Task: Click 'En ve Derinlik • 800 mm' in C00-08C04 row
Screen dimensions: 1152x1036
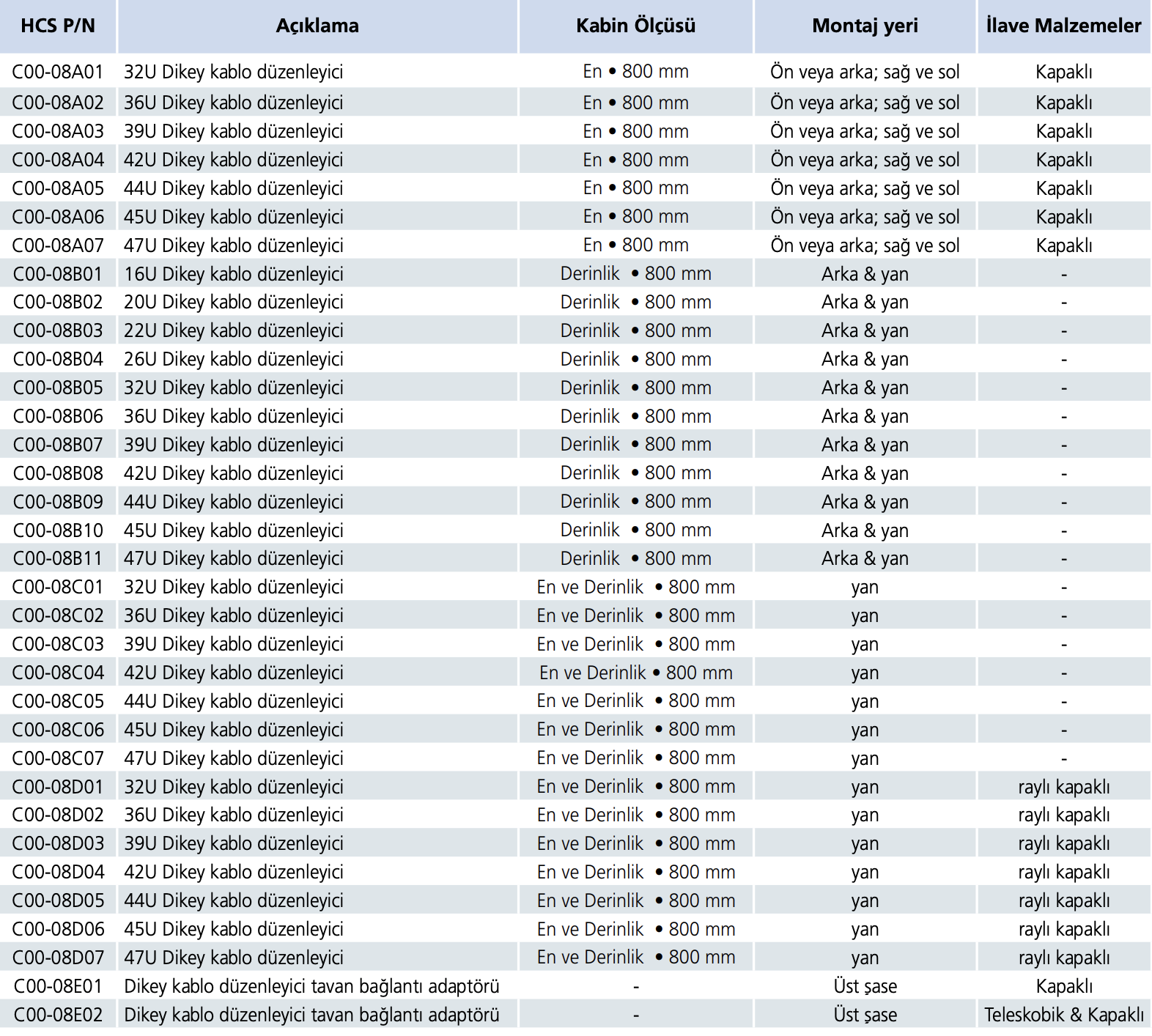Action: pos(636,673)
